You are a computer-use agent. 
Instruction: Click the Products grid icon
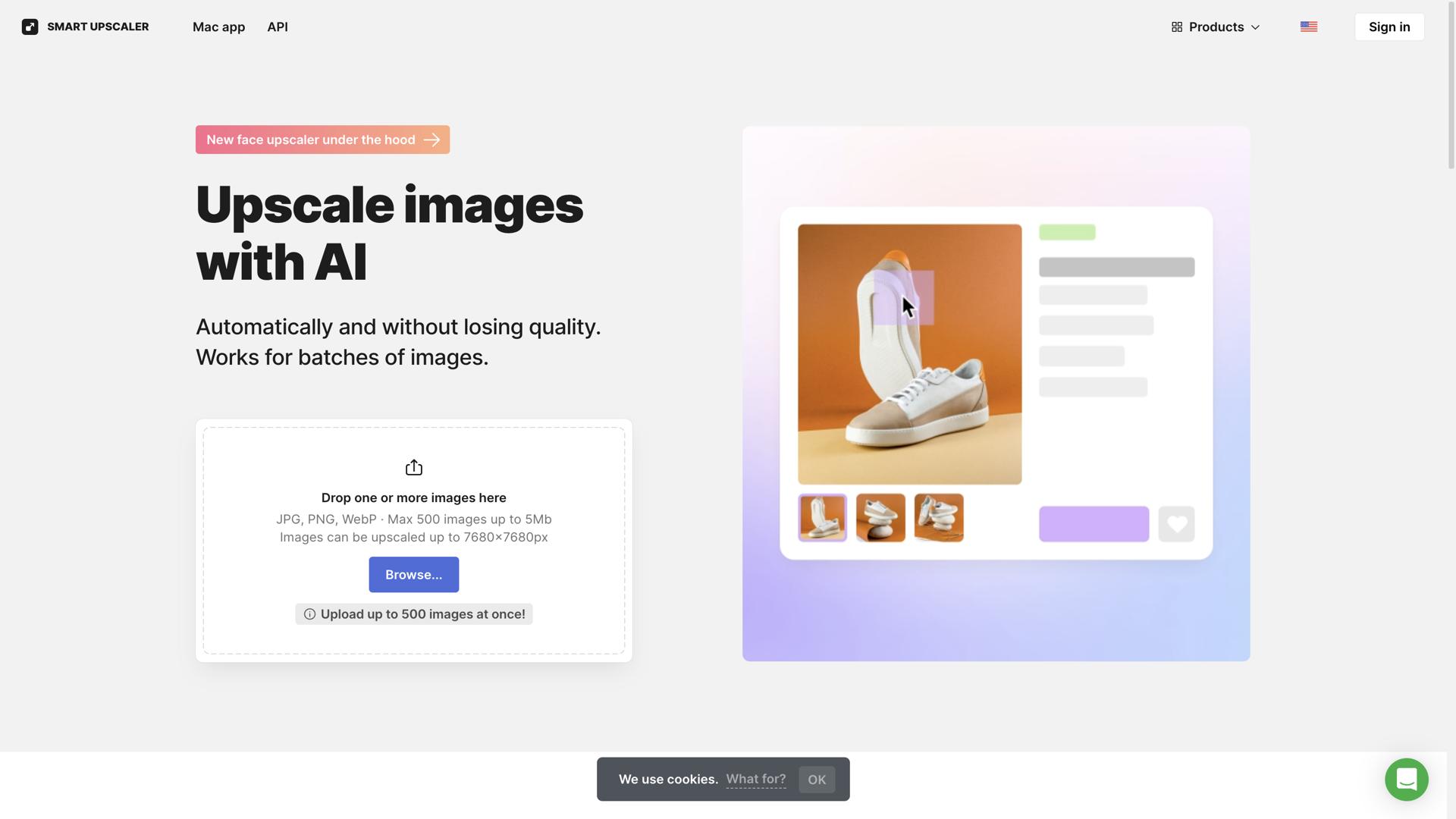(x=1177, y=27)
